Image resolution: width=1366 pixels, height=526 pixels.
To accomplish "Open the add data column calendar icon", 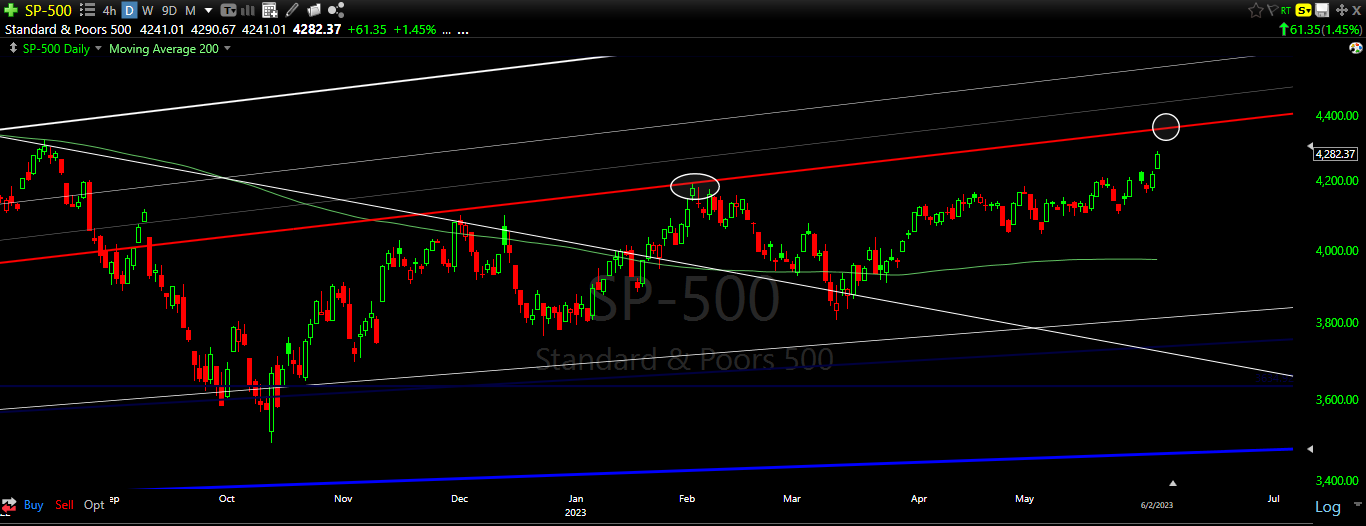I will pos(271,9).
